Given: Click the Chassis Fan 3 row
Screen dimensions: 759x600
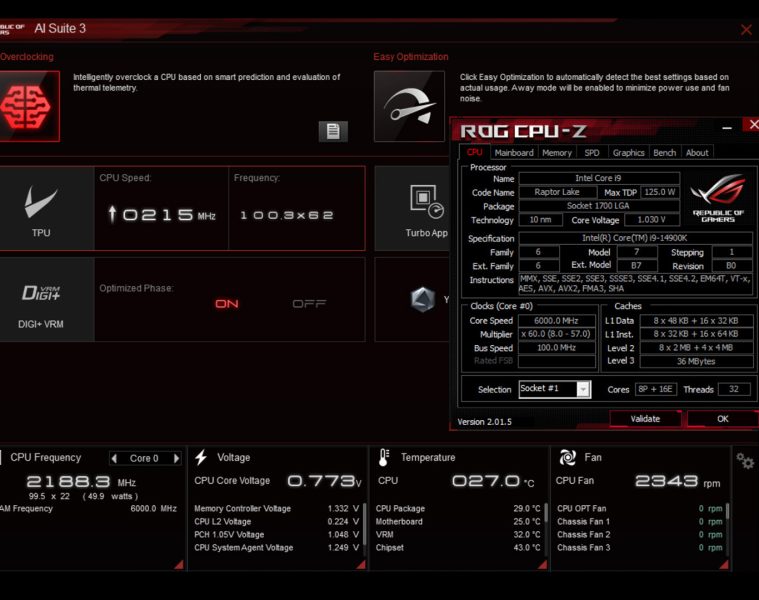Looking at the screenshot, I should [x=639, y=548].
